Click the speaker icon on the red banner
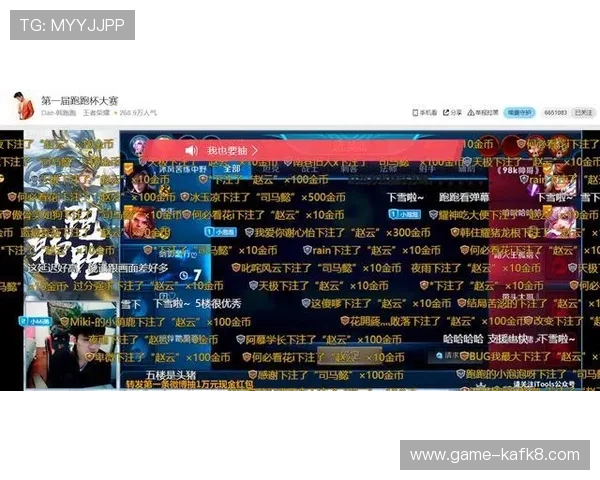This screenshot has width=600, height=480. [191, 150]
